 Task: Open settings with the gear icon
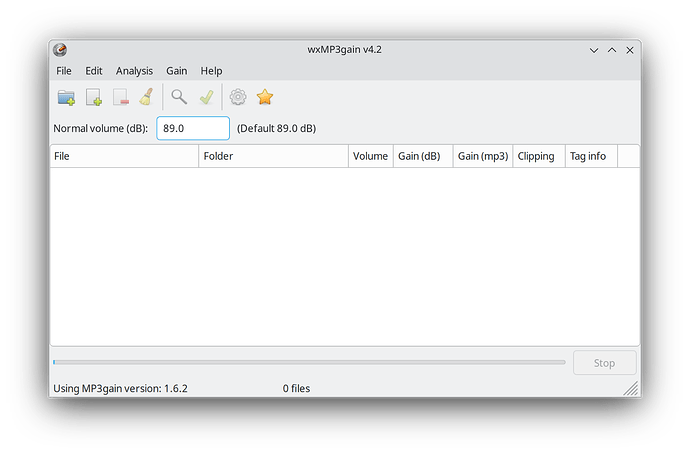[x=238, y=97]
